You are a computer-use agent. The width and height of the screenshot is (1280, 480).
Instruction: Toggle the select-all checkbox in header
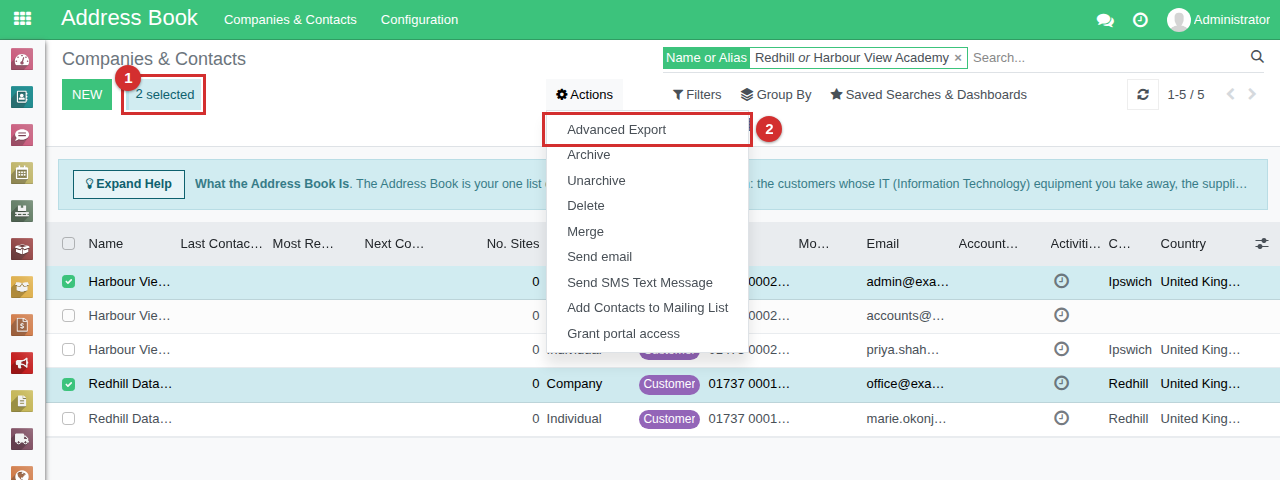pyautogui.click(x=68, y=243)
